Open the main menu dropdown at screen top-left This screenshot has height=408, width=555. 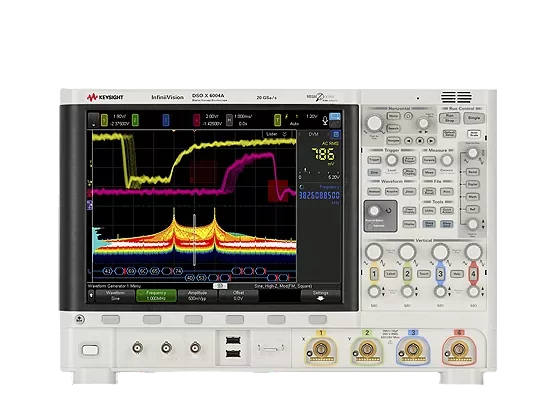pos(93,120)
